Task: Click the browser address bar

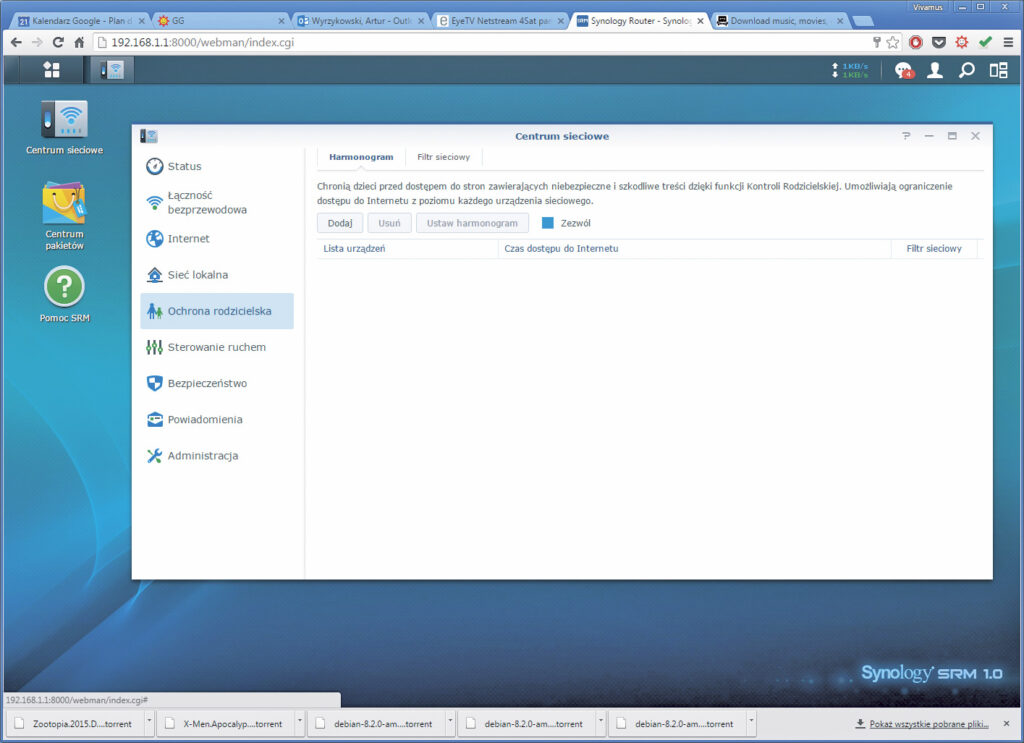Action: point(480,42)
